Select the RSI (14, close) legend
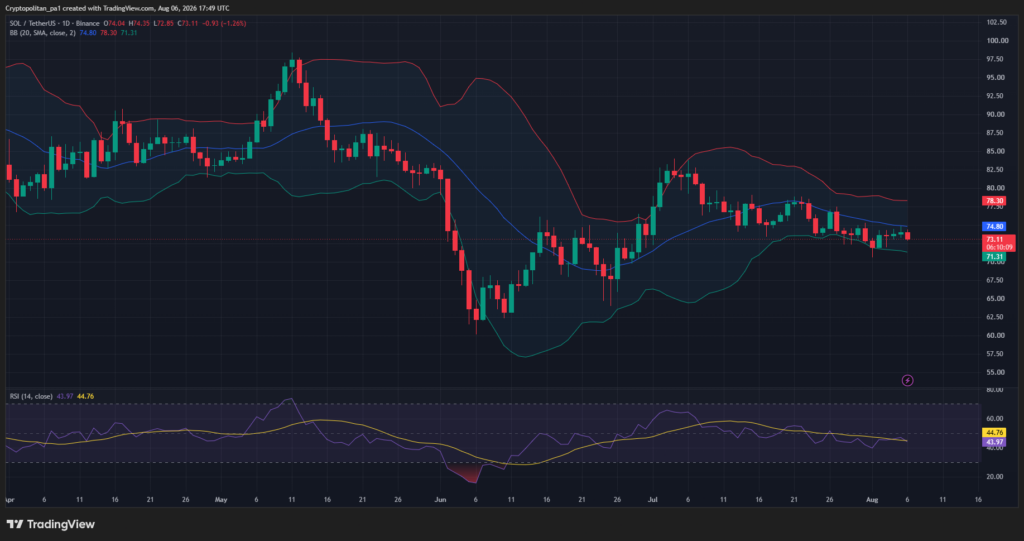This screenshot has width=1024, height=541. point(31,397)
